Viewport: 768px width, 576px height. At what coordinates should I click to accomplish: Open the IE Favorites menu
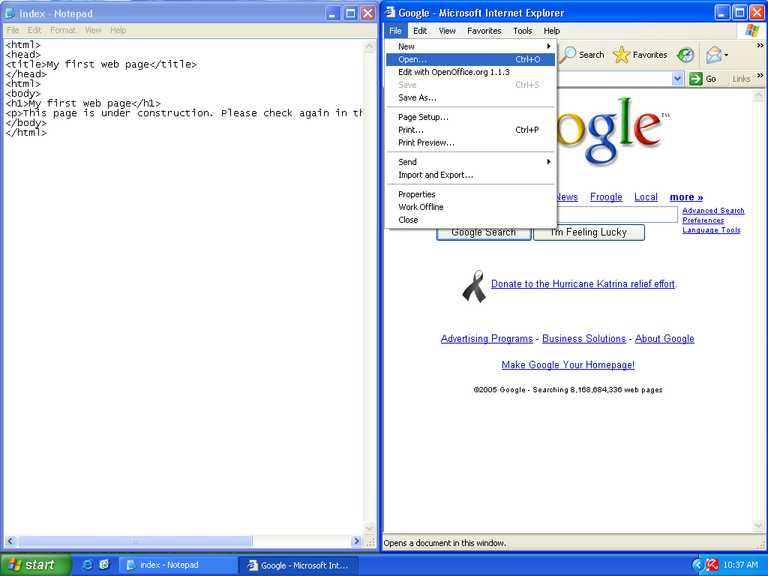[484, 30]
